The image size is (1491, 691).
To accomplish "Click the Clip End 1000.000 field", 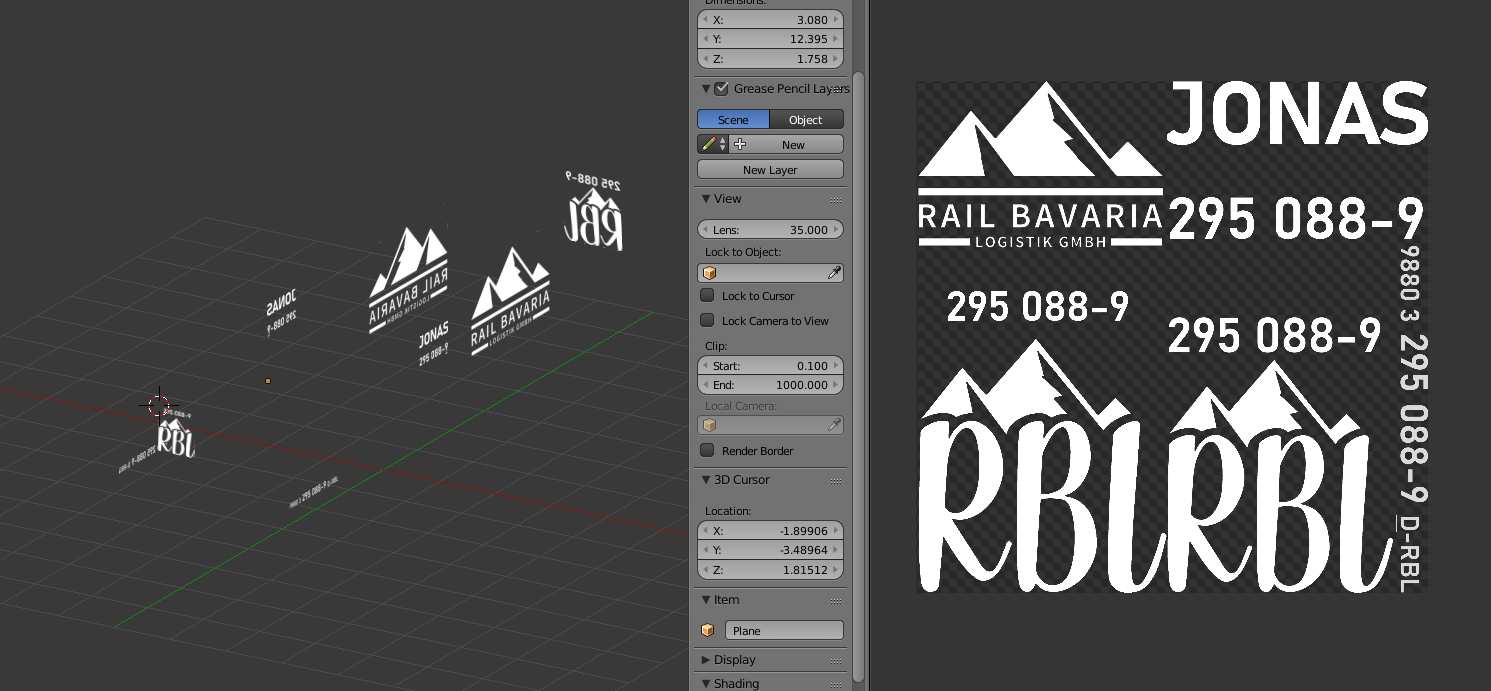I will click(770, 385).
